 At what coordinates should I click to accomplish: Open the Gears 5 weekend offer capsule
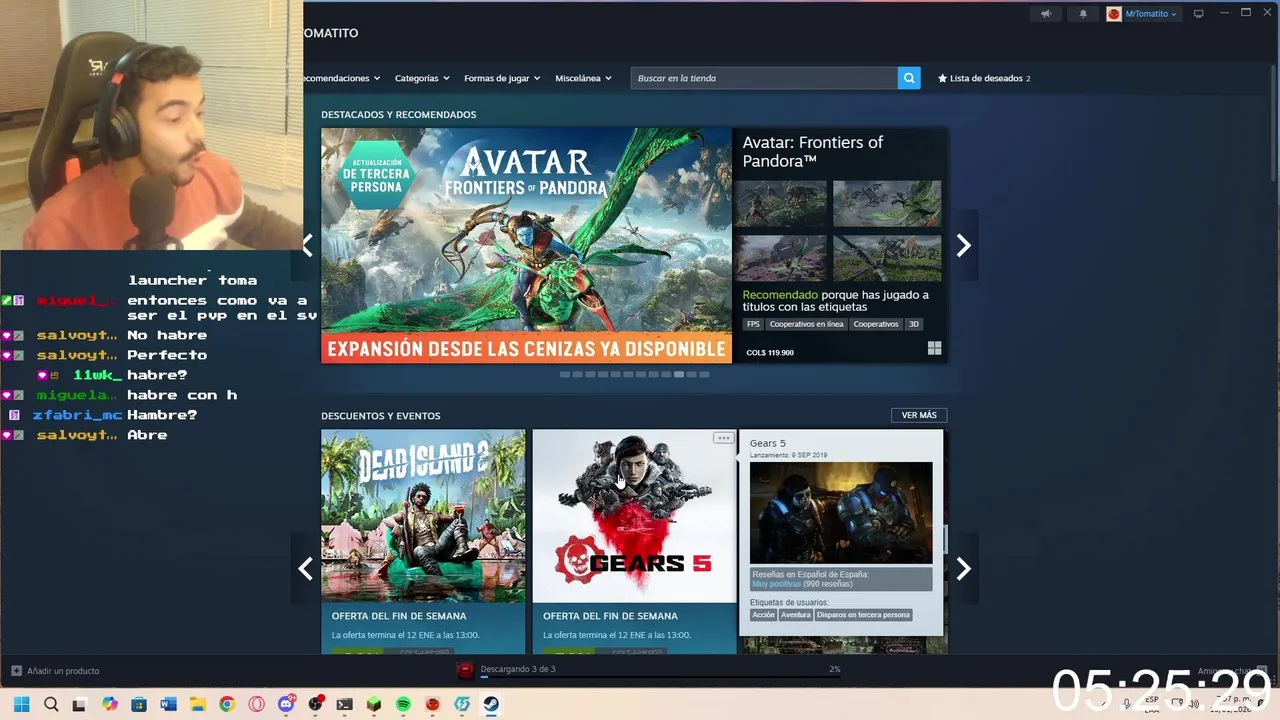pyautogui.click(x=634, y=542)
